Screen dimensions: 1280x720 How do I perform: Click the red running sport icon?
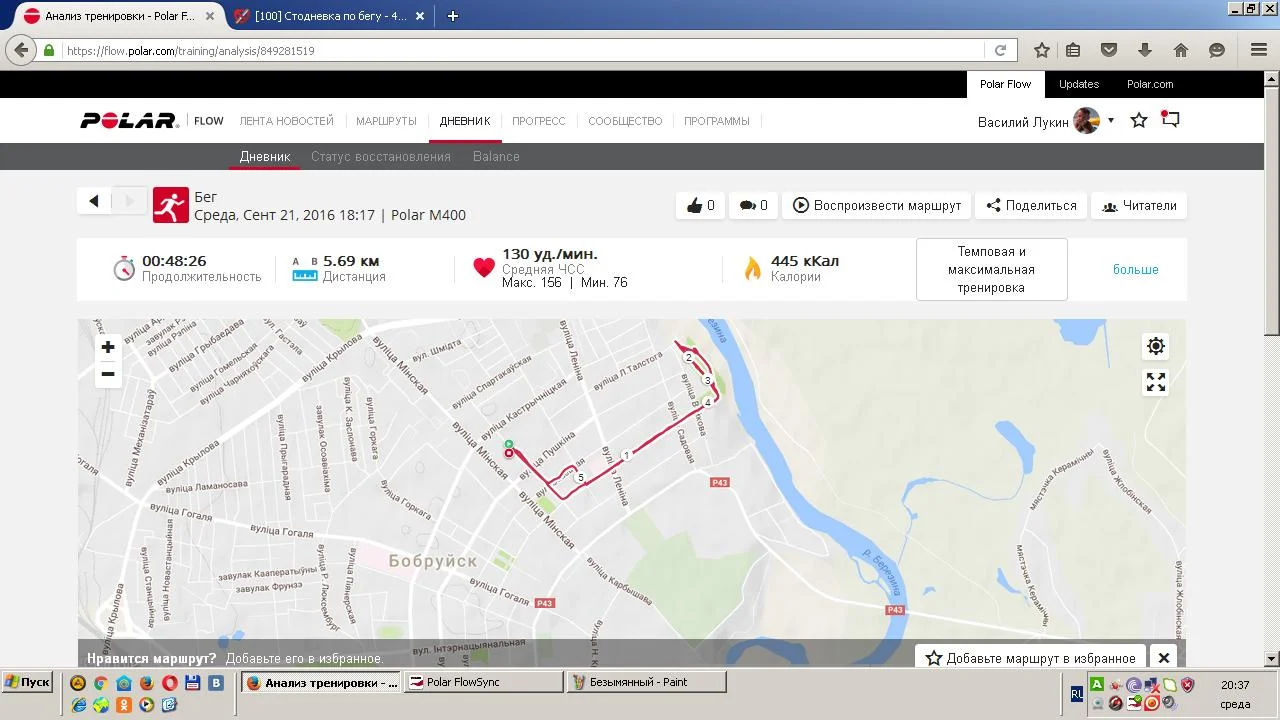(x=171, y=205)
